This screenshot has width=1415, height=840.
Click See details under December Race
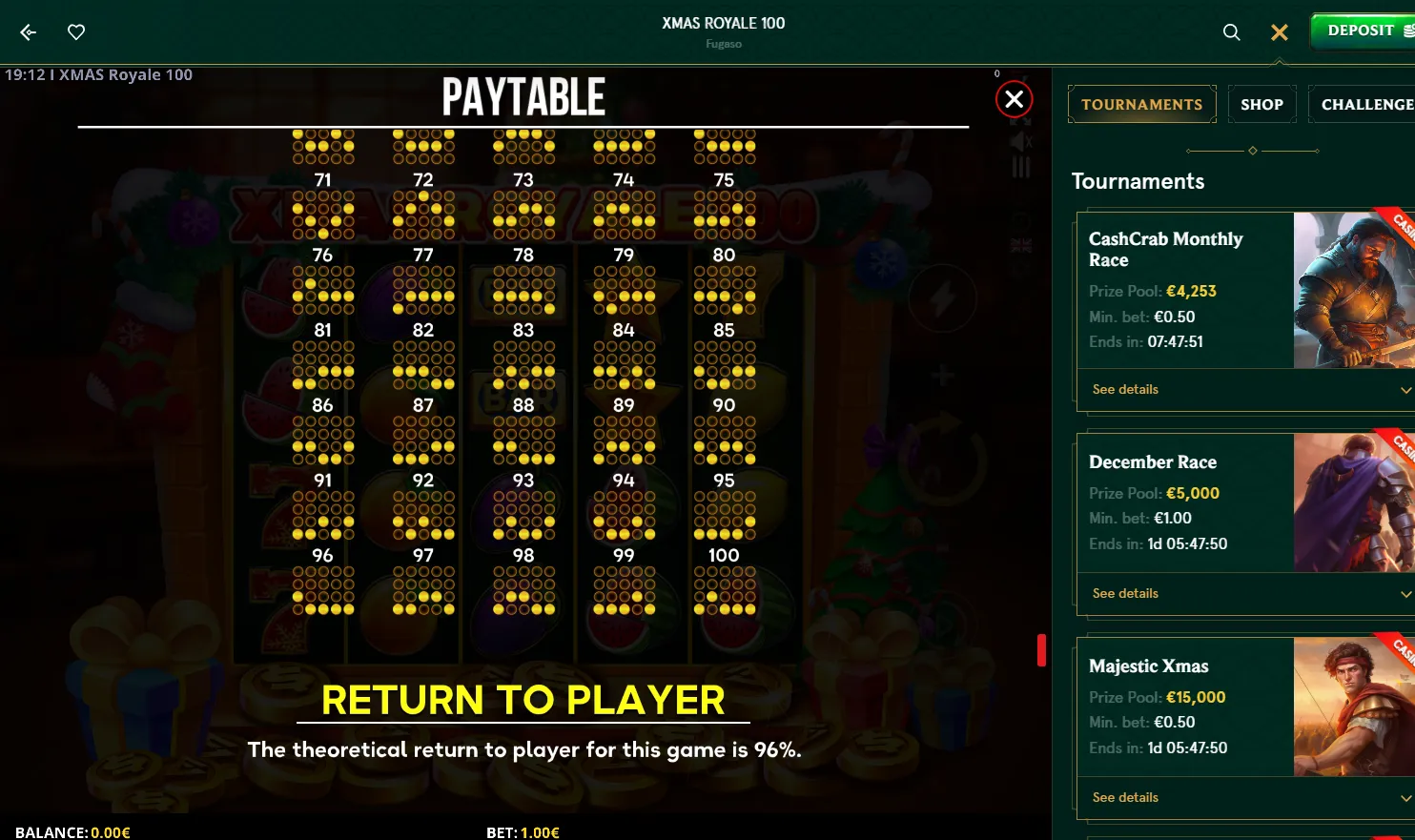tap(1125, 593)
